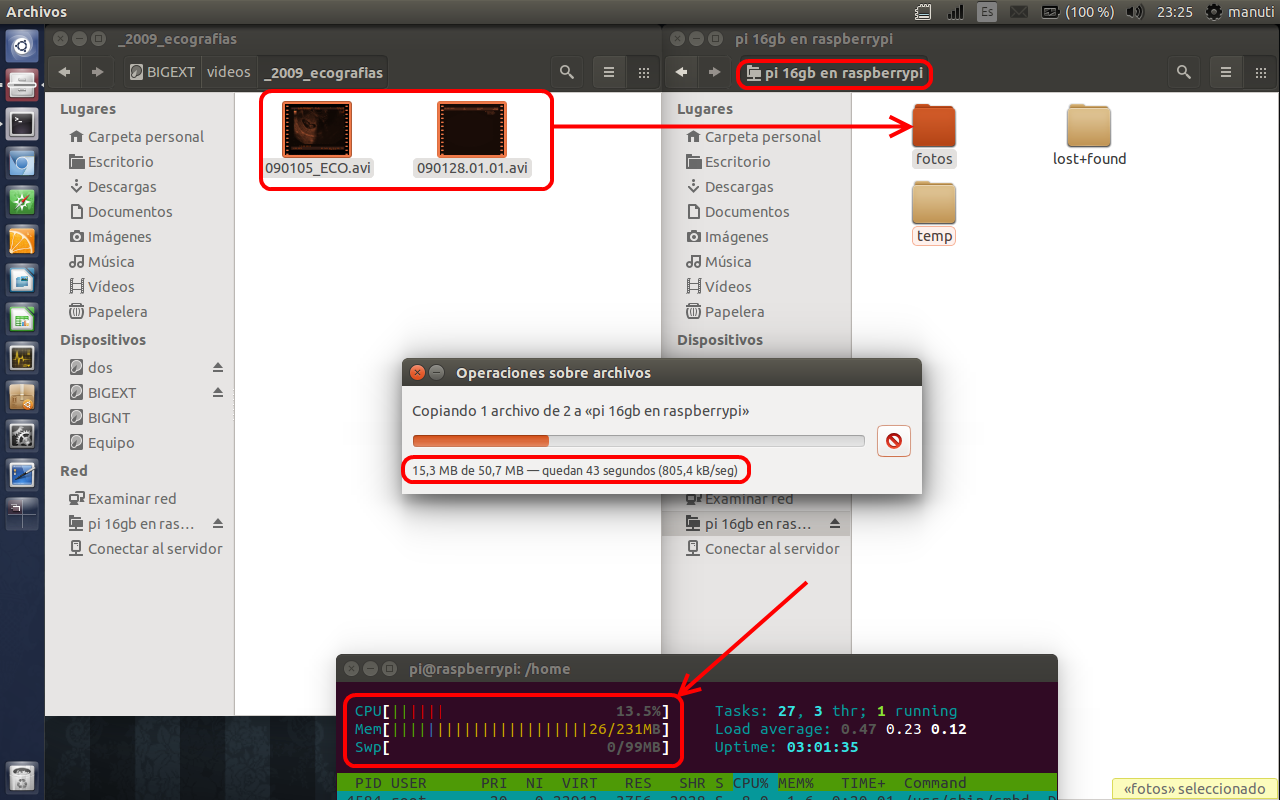Select 'videos' in path bar
Viewport: 1280px width, 800px height.
pyautogui.click(x=228, y=72)
